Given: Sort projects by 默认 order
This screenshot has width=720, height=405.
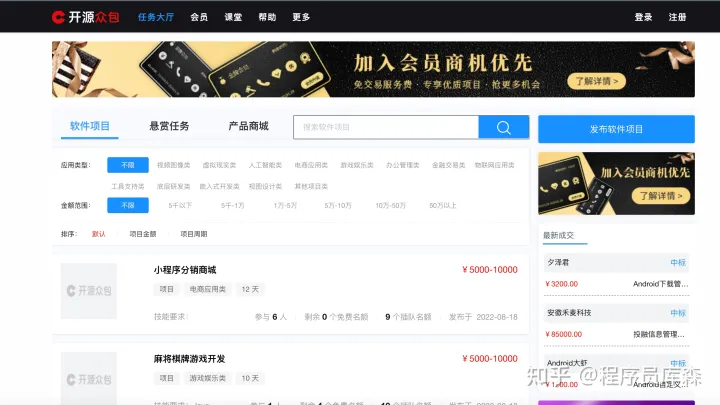Looking at the screenshot, I should 98,234.
